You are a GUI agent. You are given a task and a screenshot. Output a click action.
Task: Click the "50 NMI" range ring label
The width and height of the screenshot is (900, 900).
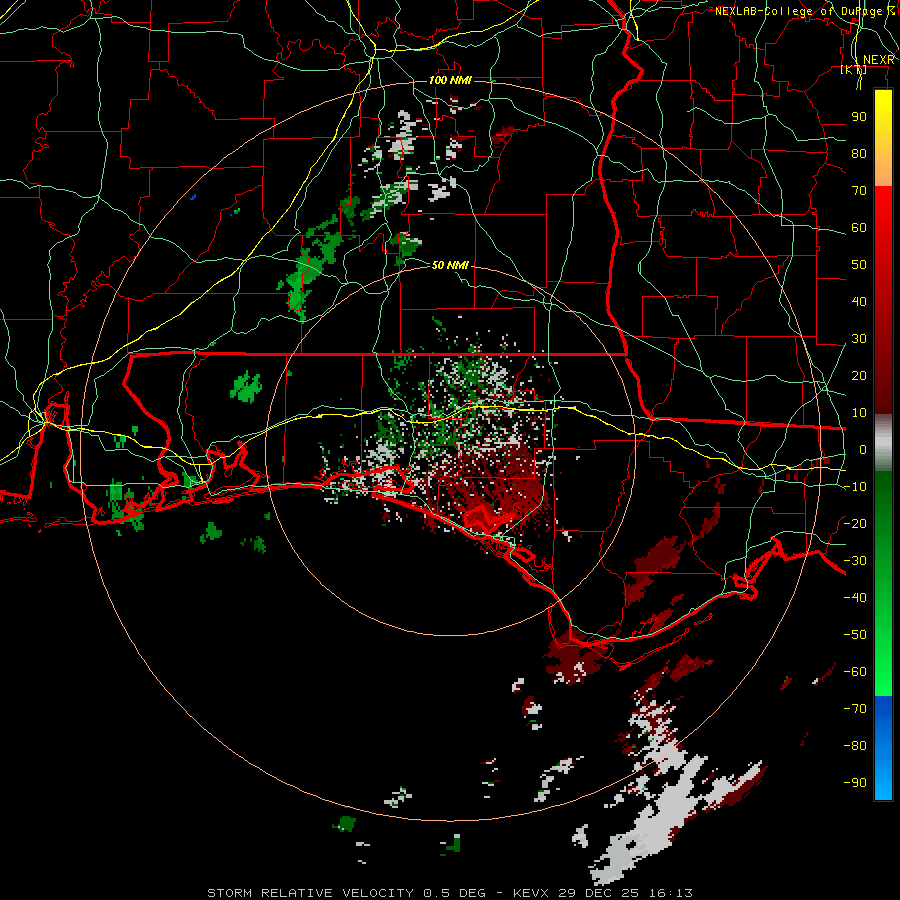click(x=450, y=265)
